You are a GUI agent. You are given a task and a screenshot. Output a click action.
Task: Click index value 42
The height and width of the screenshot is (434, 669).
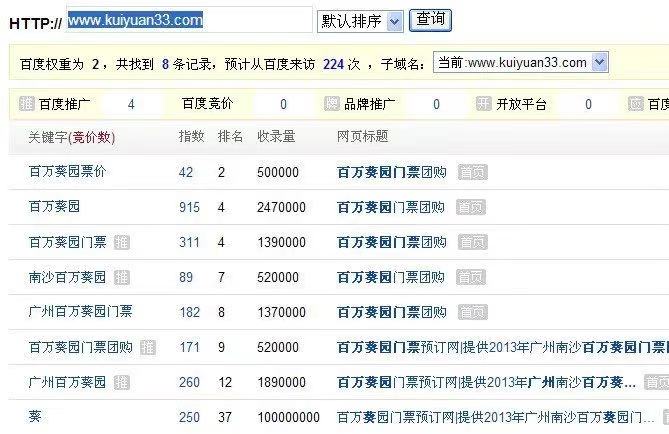(186, 172)
